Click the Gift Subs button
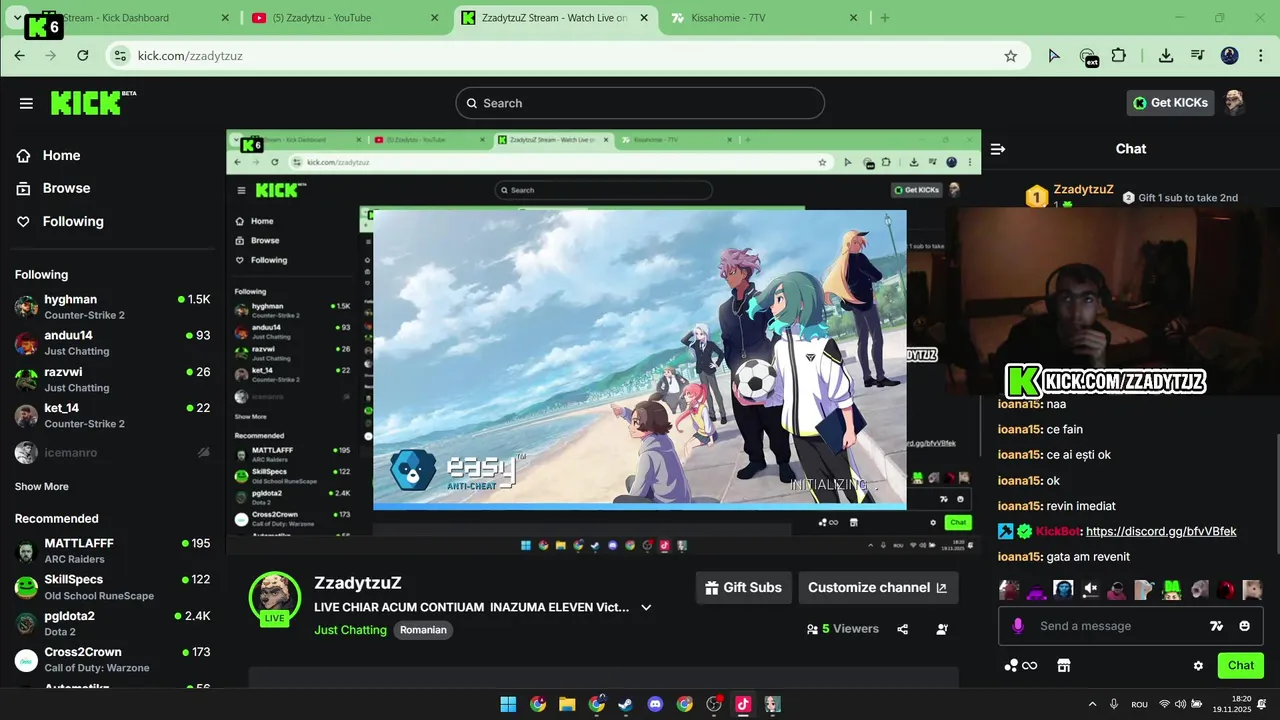This screenshot has height=720, width=1280. 743,588
